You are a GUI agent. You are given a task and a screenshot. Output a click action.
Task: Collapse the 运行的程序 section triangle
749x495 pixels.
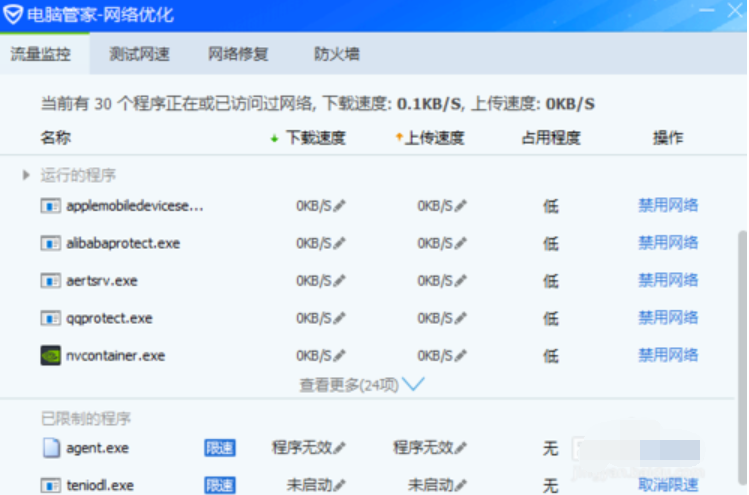pos(27,175)
